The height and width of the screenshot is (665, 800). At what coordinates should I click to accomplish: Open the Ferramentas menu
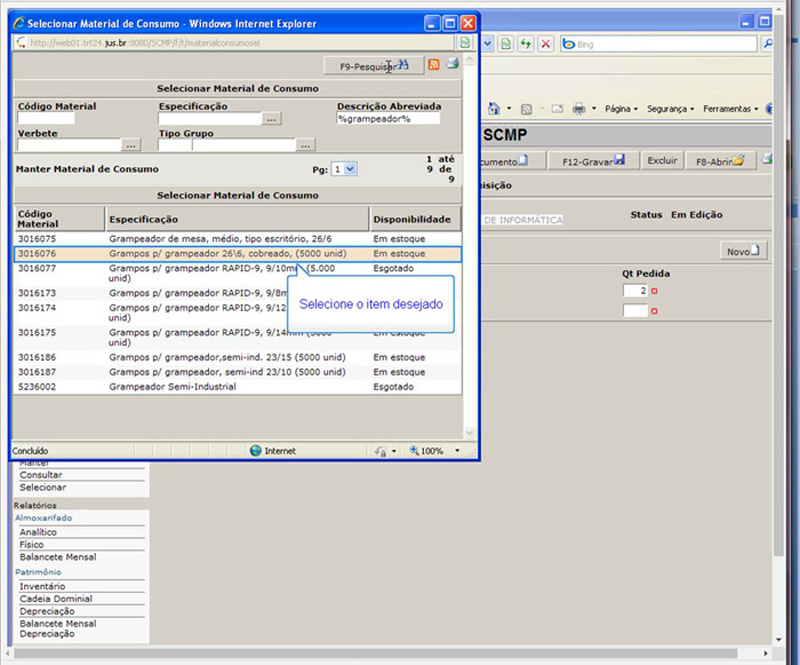(x=731, y=109)
